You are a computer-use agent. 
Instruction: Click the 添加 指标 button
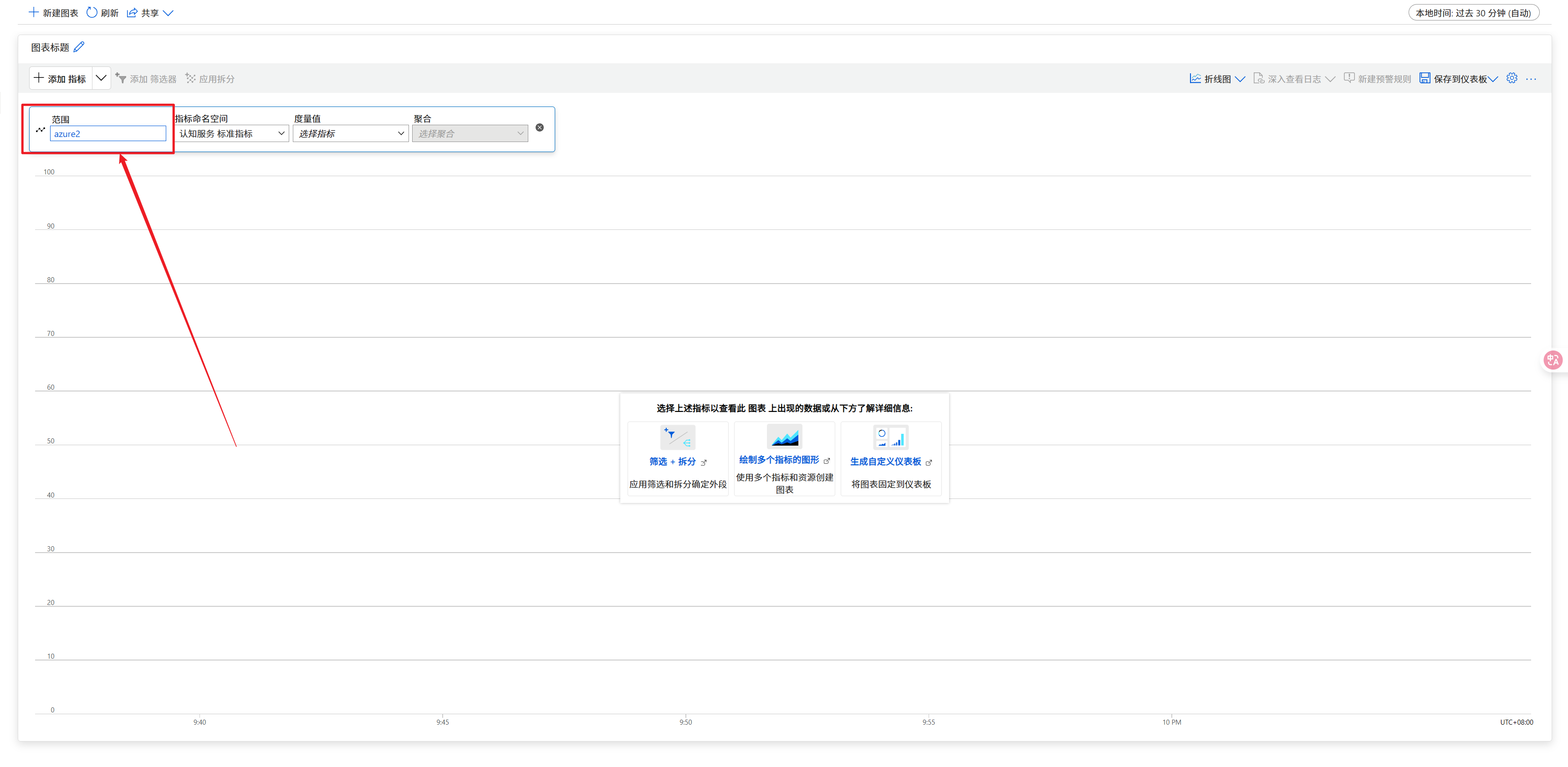60,78
